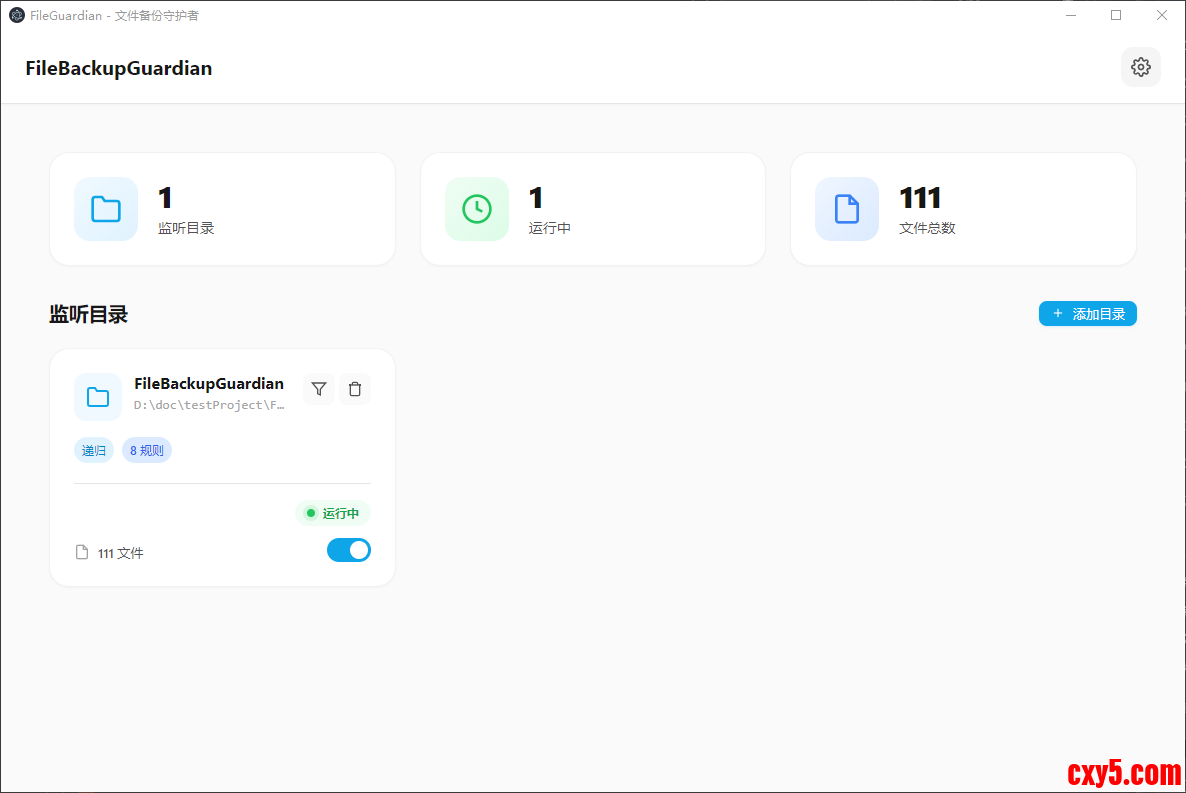Screen dimensions: 1186x793
Task: Click the D:\doc\testProject path text
Action: [x=210, y=405]
